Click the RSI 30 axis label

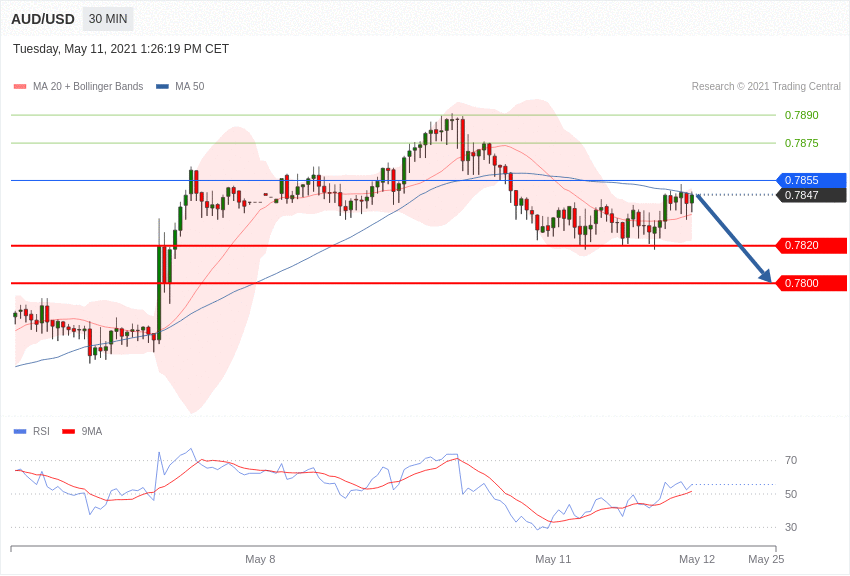point(791,527)
